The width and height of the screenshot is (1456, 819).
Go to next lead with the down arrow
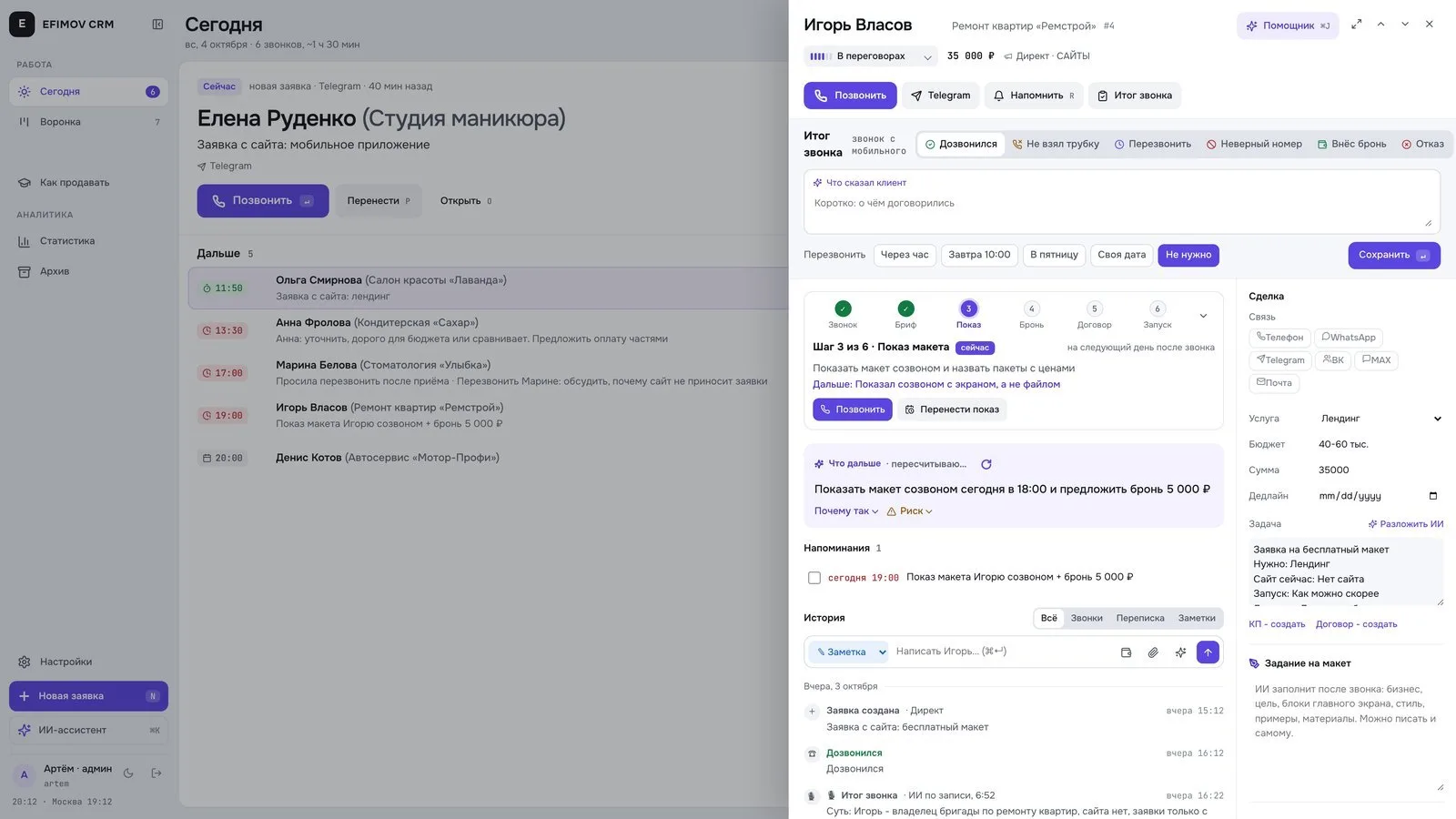tap(1405, 25)
